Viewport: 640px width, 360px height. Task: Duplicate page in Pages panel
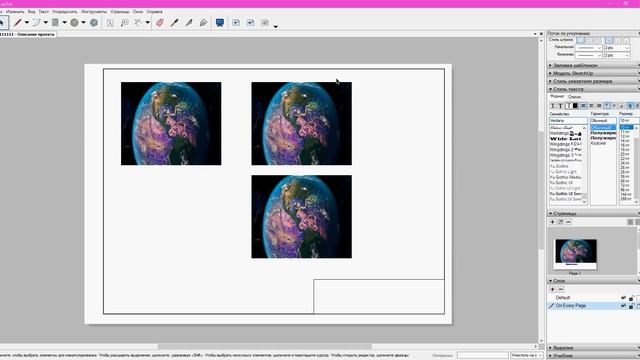point(560,222)
